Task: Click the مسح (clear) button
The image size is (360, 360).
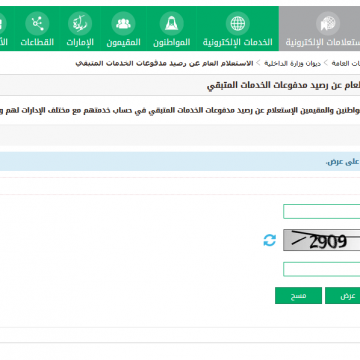Action: click(x=298, y=296)
